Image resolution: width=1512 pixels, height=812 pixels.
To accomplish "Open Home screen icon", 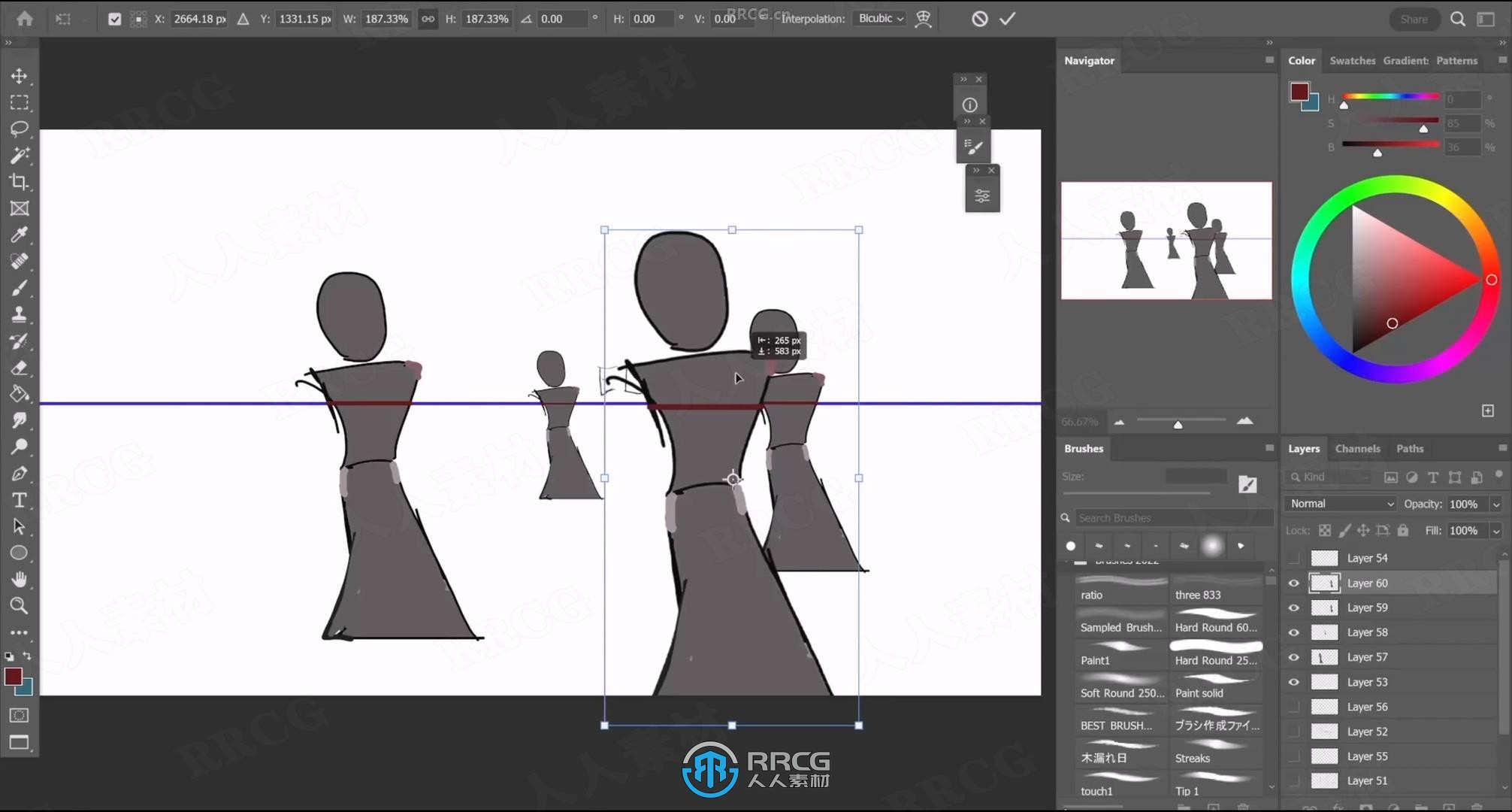I will tap(25, 19).
